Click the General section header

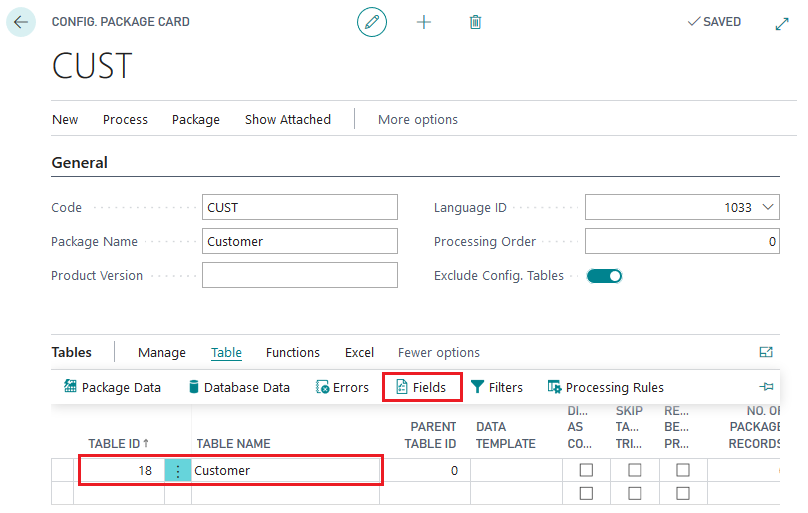point(79,163)
